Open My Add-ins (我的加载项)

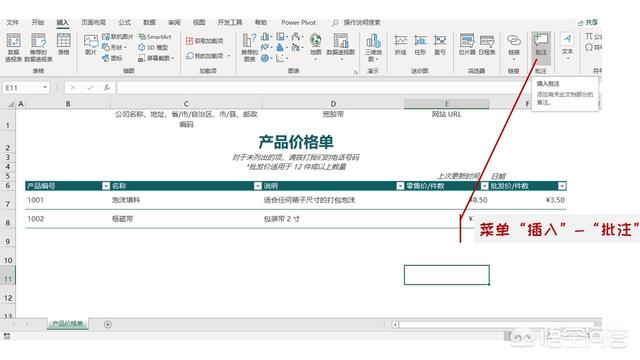pos(204,56)
